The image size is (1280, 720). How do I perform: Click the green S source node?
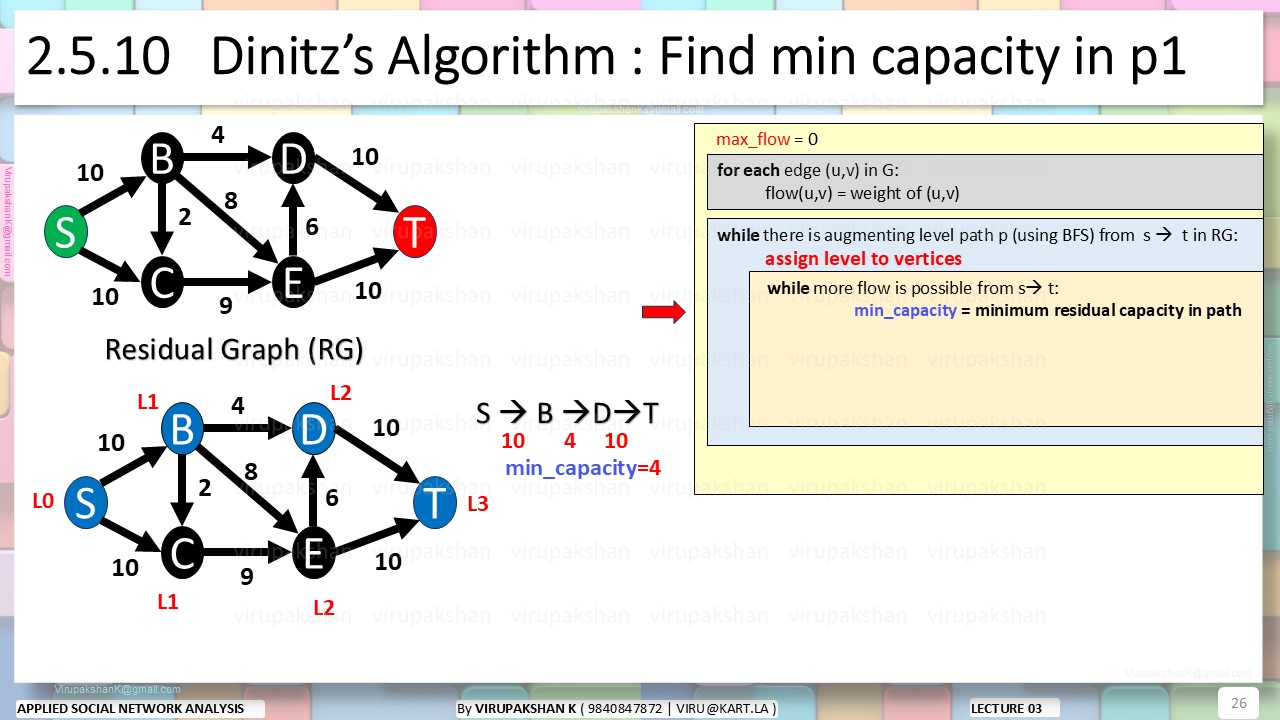66,232
